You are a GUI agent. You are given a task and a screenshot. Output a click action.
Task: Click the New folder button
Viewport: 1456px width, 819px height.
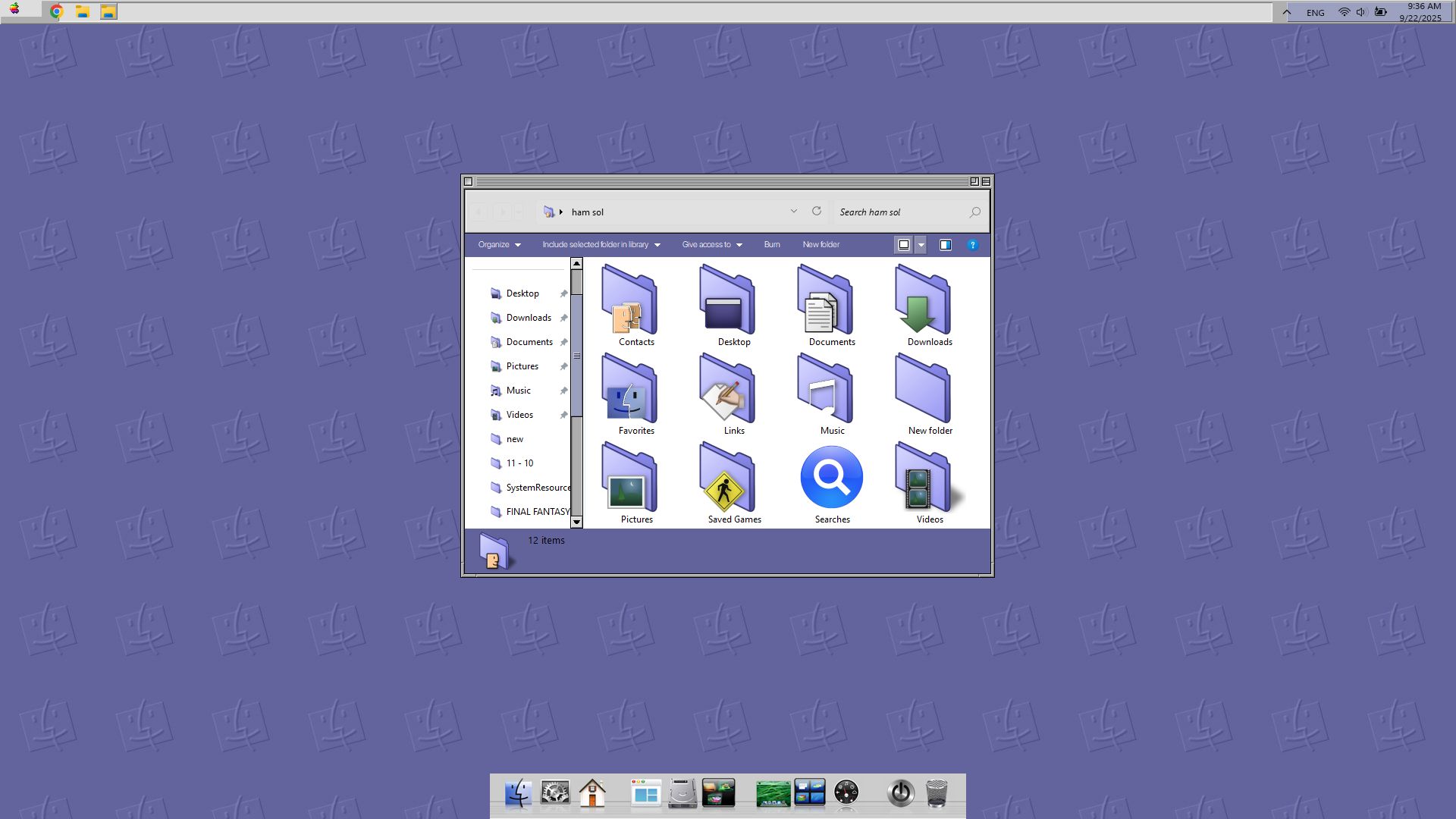(x=821, y=245)
